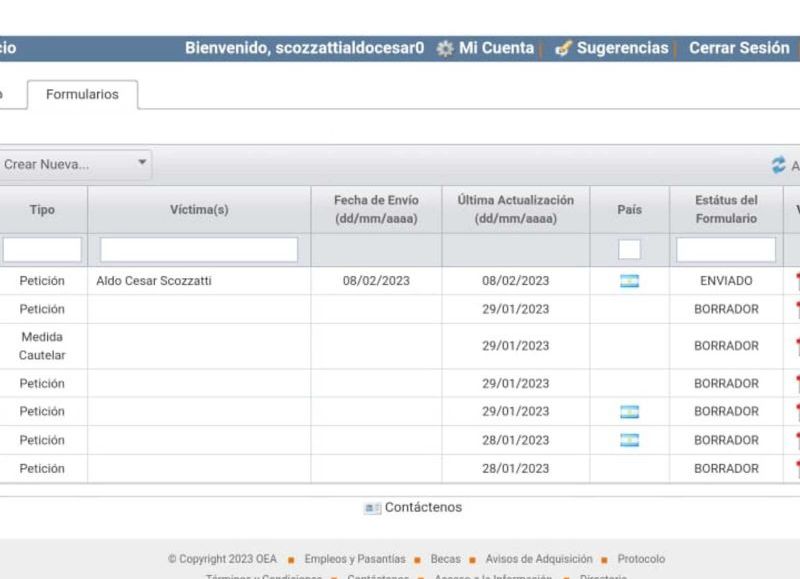Click the Tipo column filter field
This screenshot has width=800, height=579.
(42, 250)
